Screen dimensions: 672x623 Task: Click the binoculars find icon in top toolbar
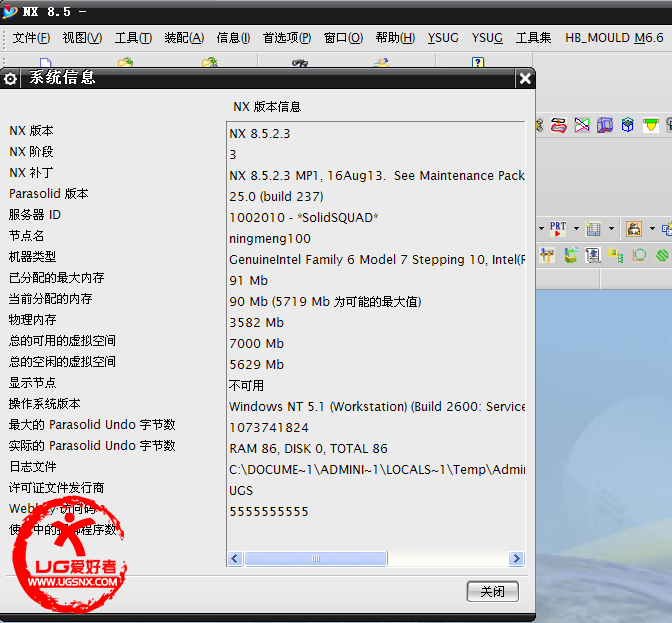(x=300, y=63)
